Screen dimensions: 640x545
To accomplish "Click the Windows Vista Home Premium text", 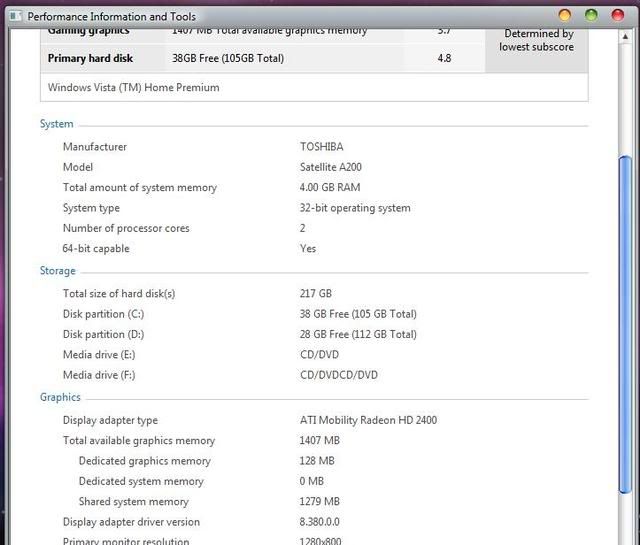I will 134,87.
